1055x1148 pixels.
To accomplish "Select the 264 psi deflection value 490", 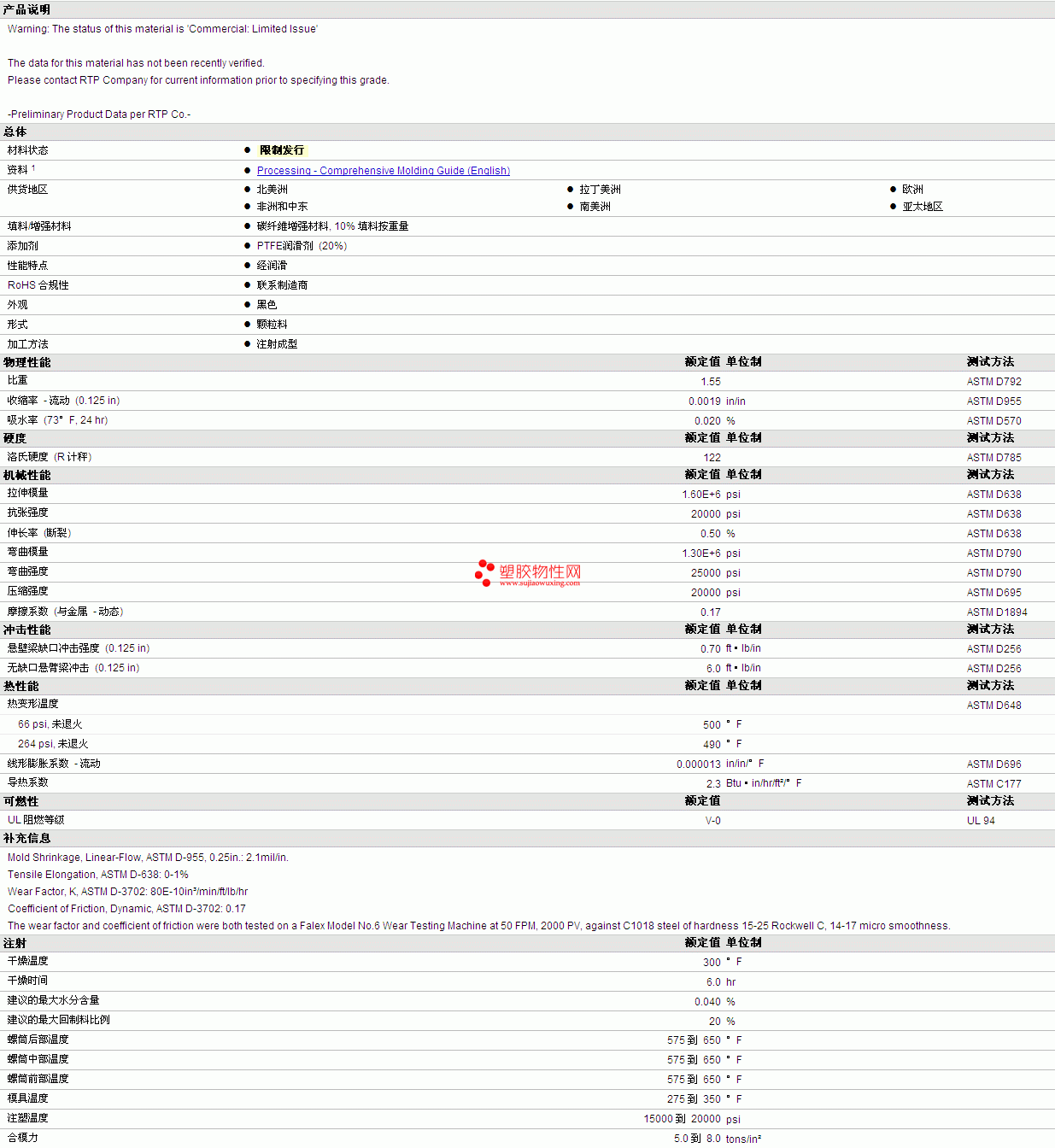I will (x=712, y=745).
